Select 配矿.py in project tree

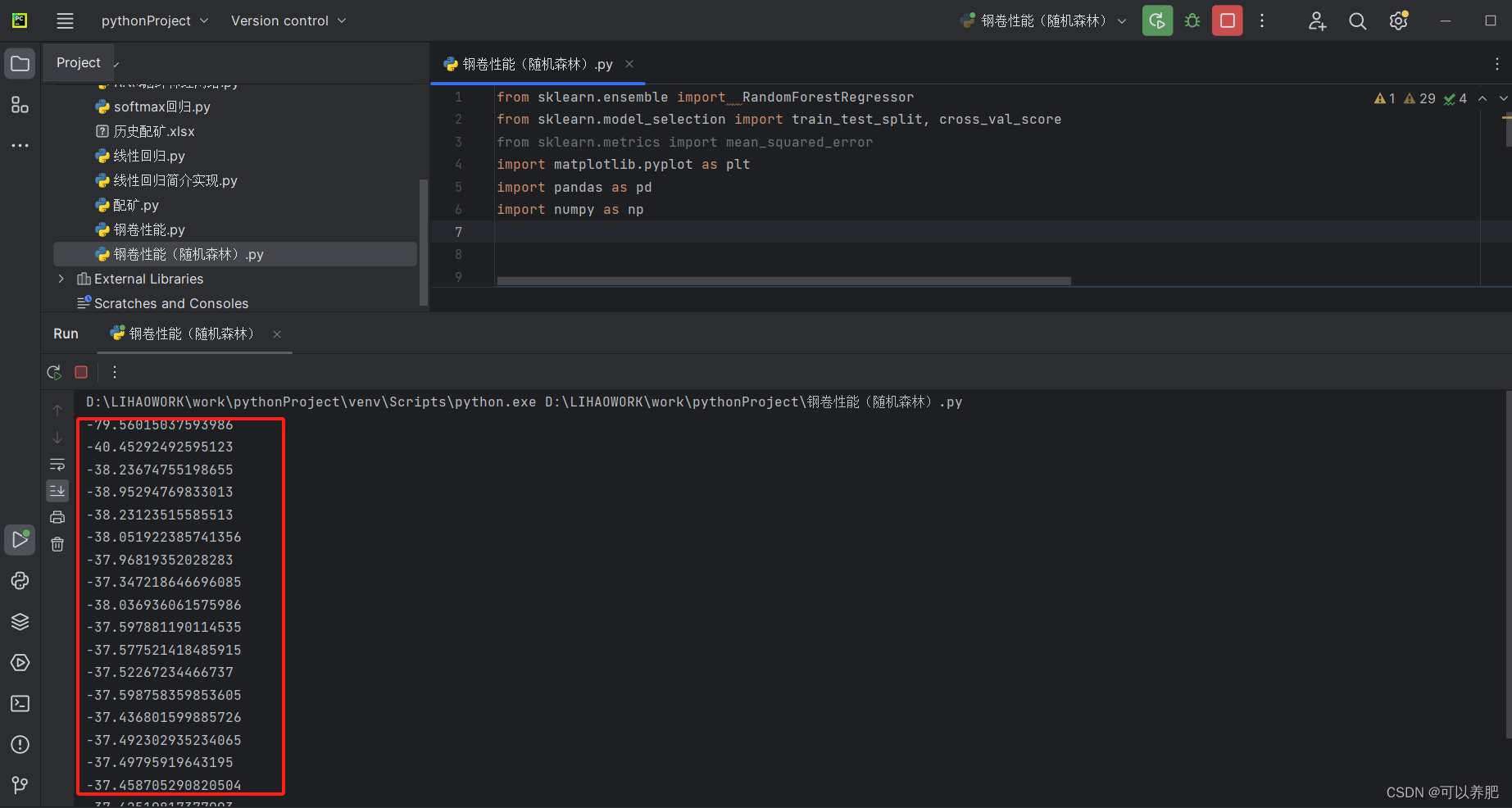pyautogui.click(x=128, y=205)
